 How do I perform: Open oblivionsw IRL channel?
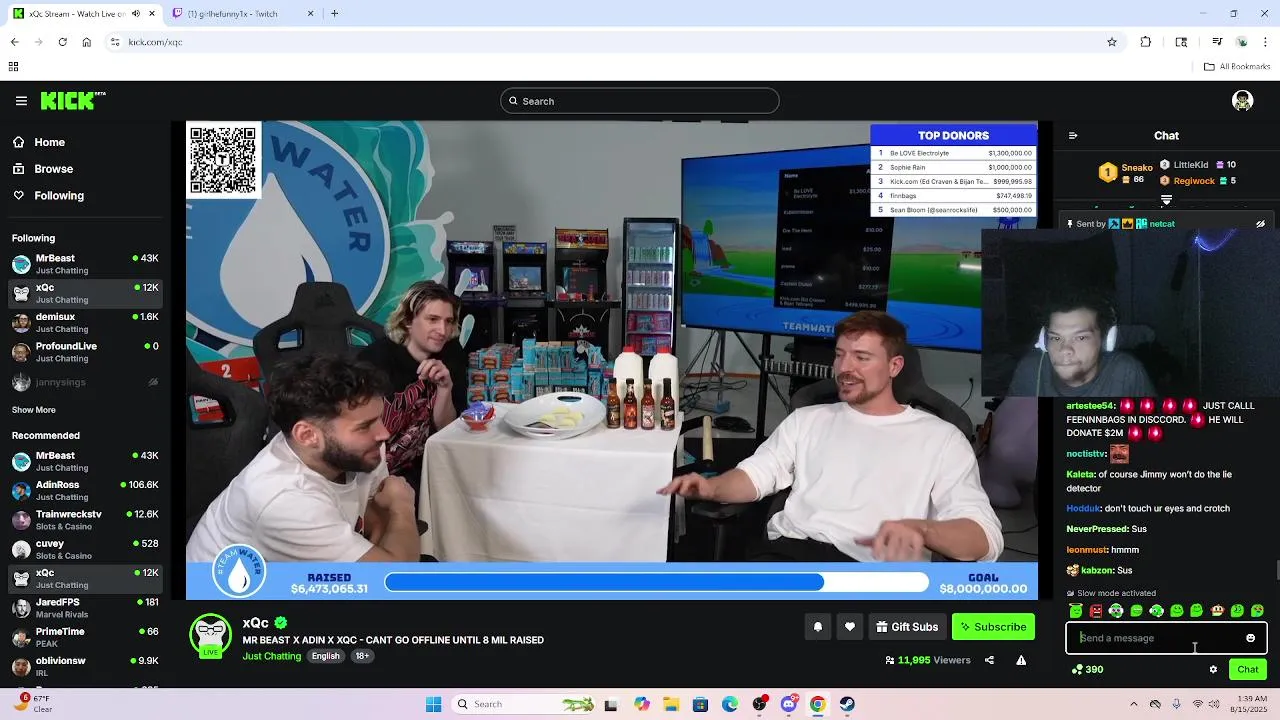(86, 666)
